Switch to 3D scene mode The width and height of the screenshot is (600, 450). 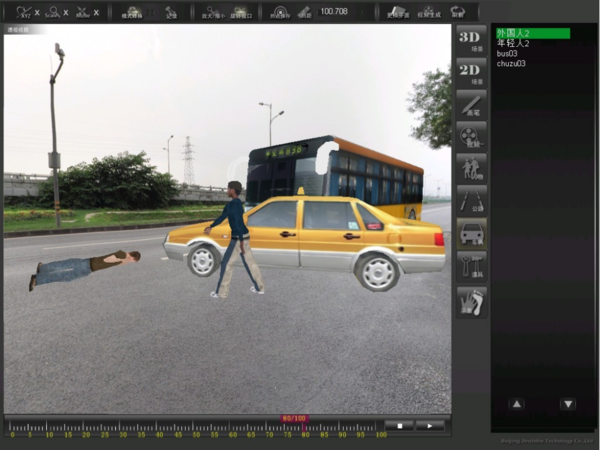(x=471, y=40)
